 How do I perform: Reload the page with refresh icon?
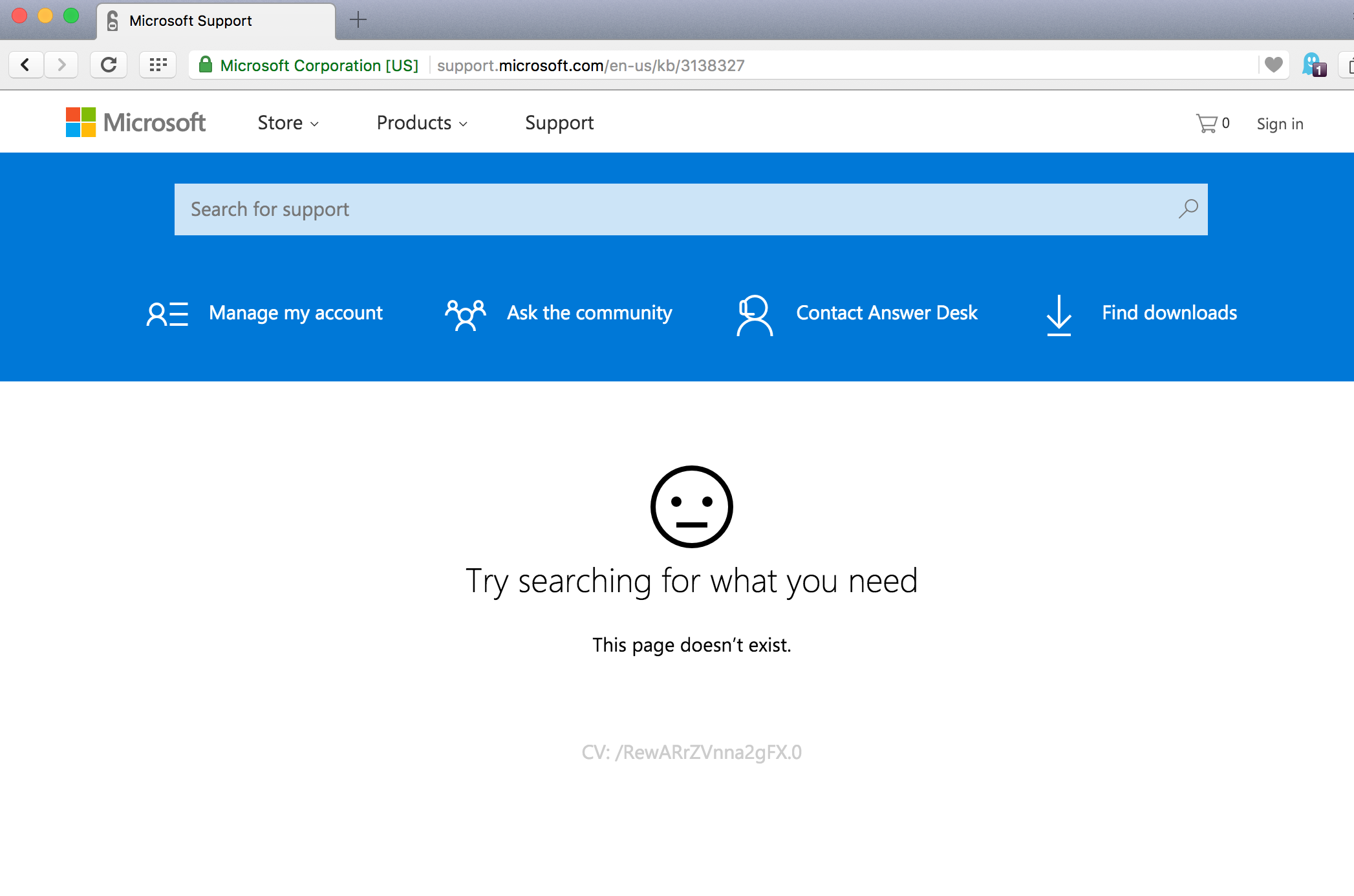tap(109, 65)
